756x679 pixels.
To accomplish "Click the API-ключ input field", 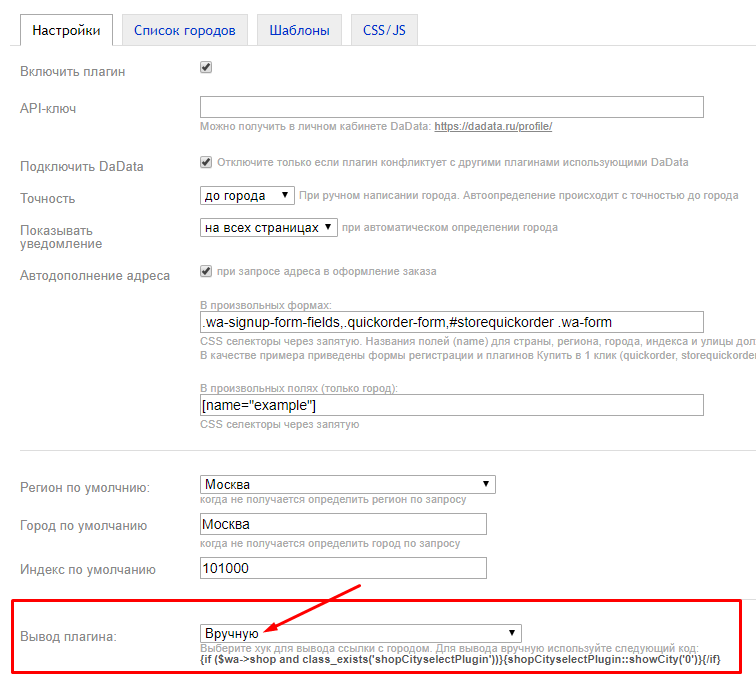I will click(x=451, y=107).
